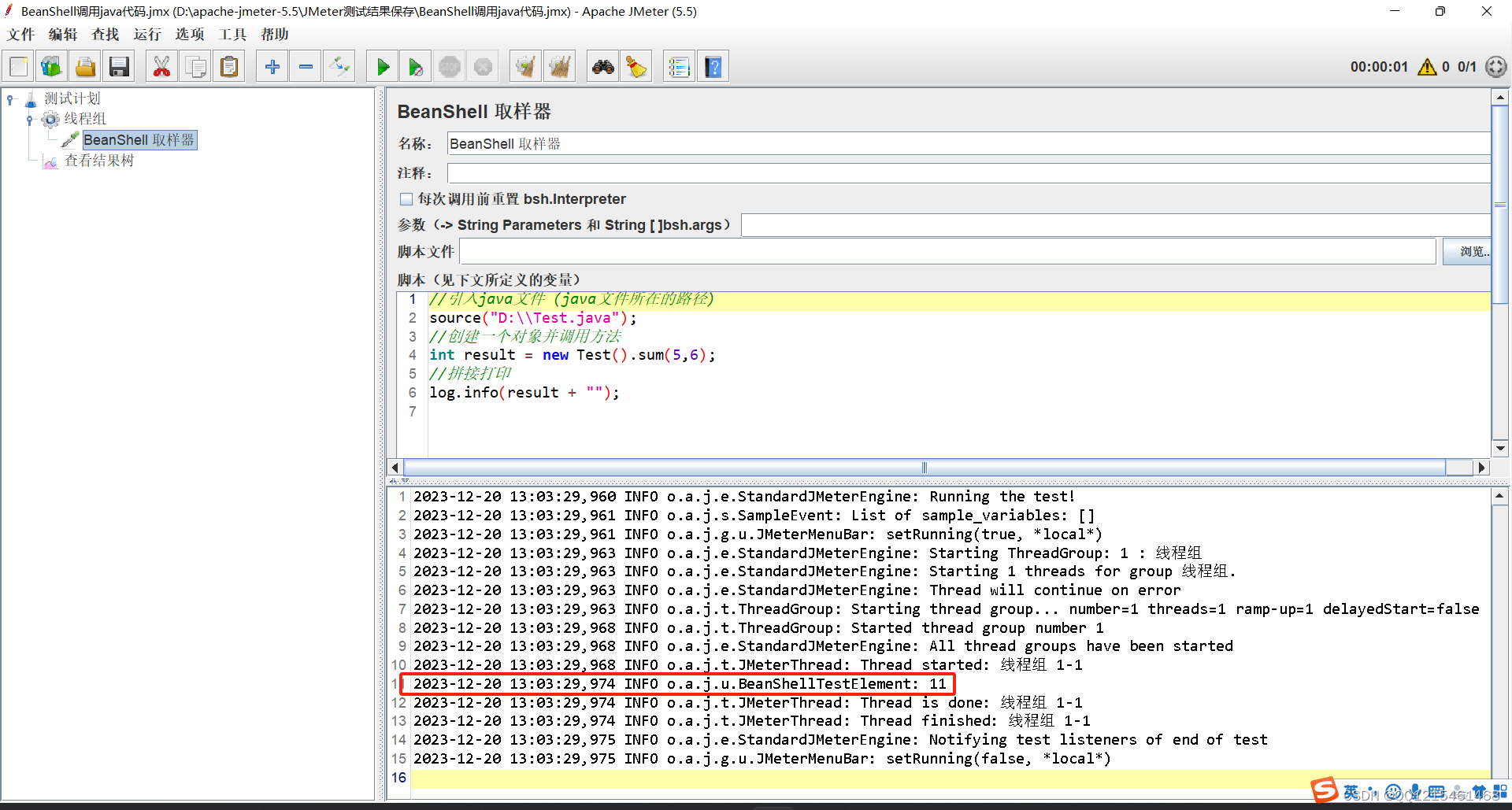Start the test without pauses

click(x=416, y=67)
